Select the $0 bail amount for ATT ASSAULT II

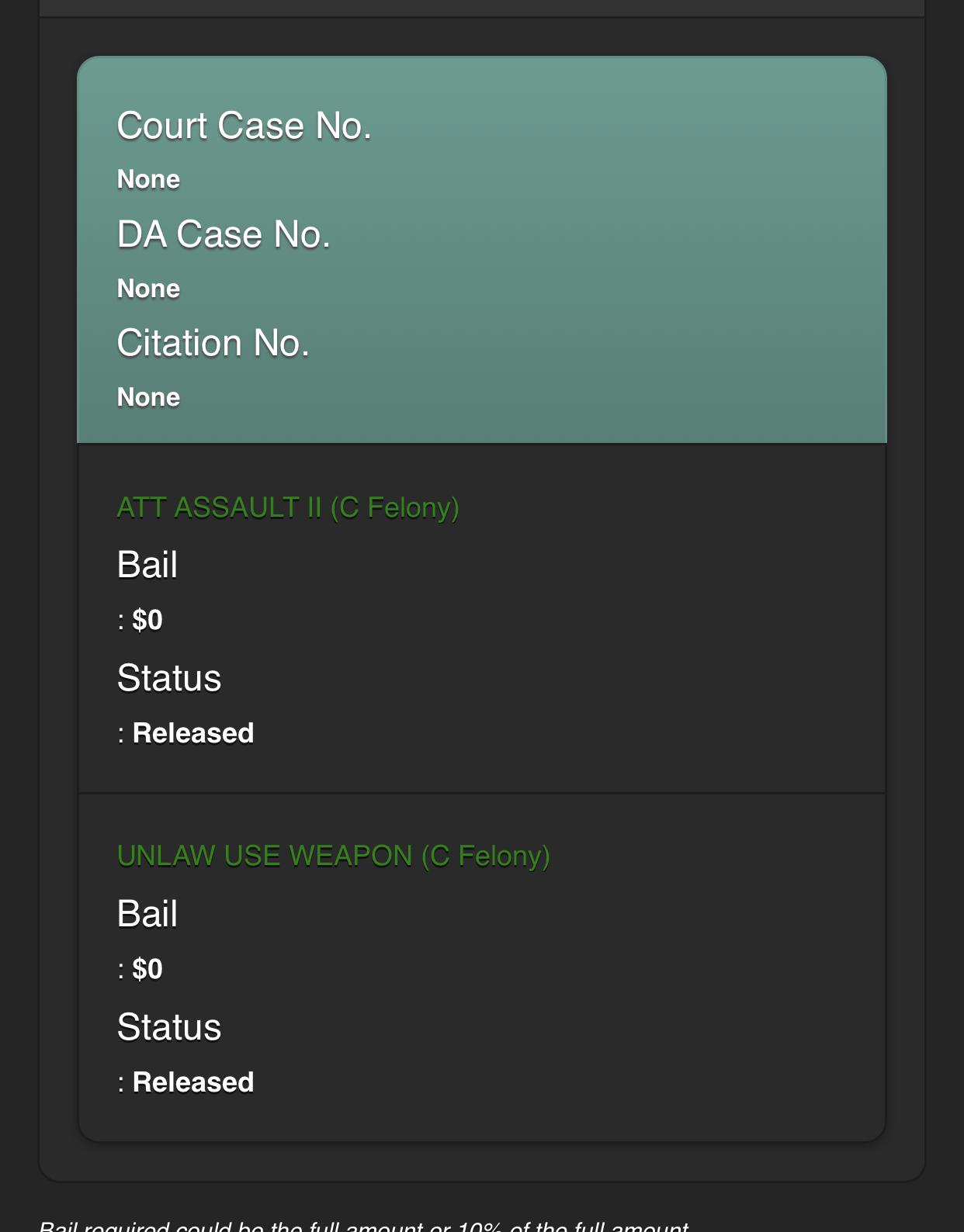point(147,620)
